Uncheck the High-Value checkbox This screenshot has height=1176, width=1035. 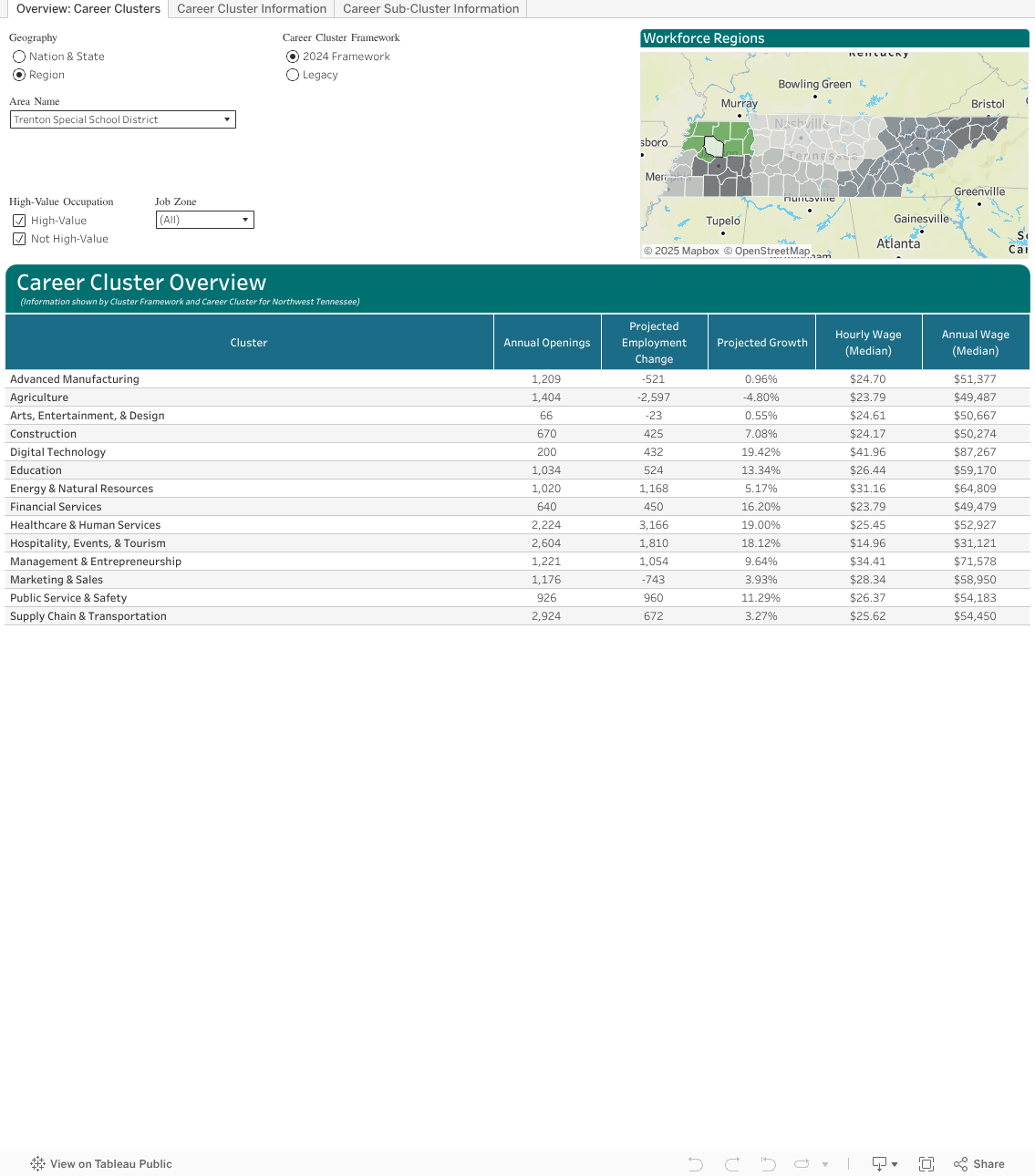[19, 221]
